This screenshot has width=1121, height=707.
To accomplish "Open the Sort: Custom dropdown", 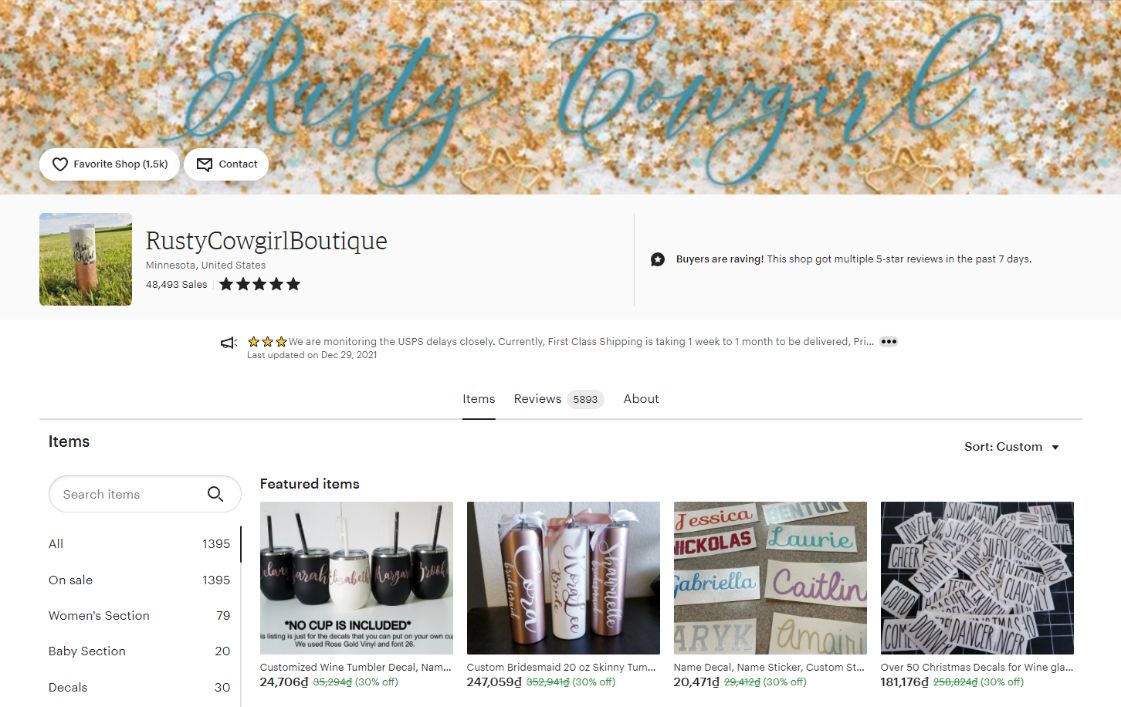I will click(1011, 447).
